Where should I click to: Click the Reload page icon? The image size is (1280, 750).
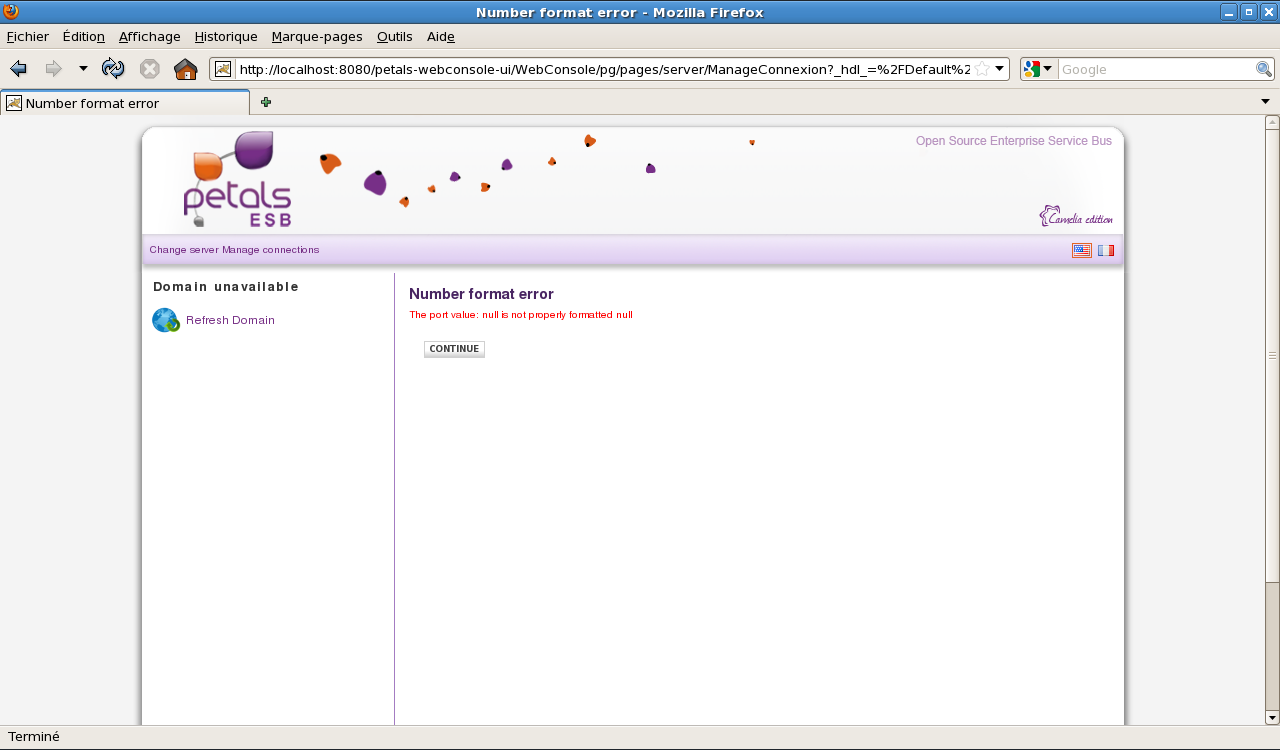pyautogui.click(x=113, y=69)
